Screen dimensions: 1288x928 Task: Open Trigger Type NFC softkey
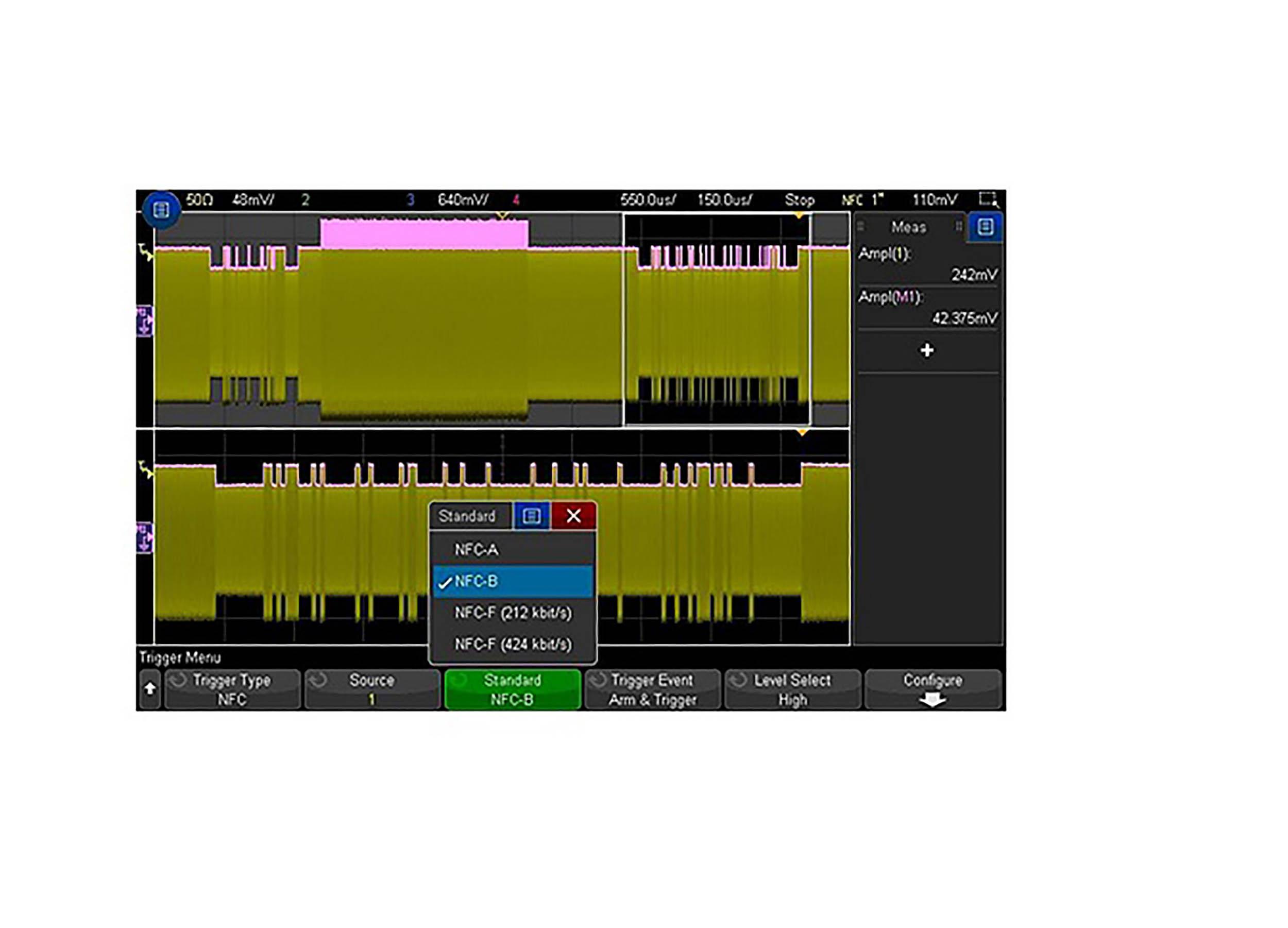click(x=232, y=689)
